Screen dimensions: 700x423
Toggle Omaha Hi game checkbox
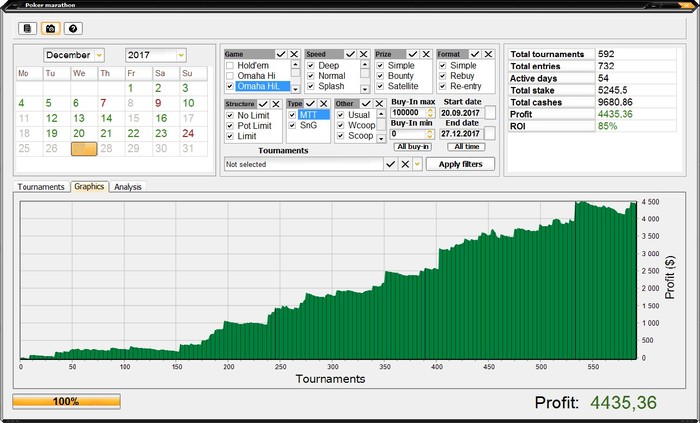(230, 76)
